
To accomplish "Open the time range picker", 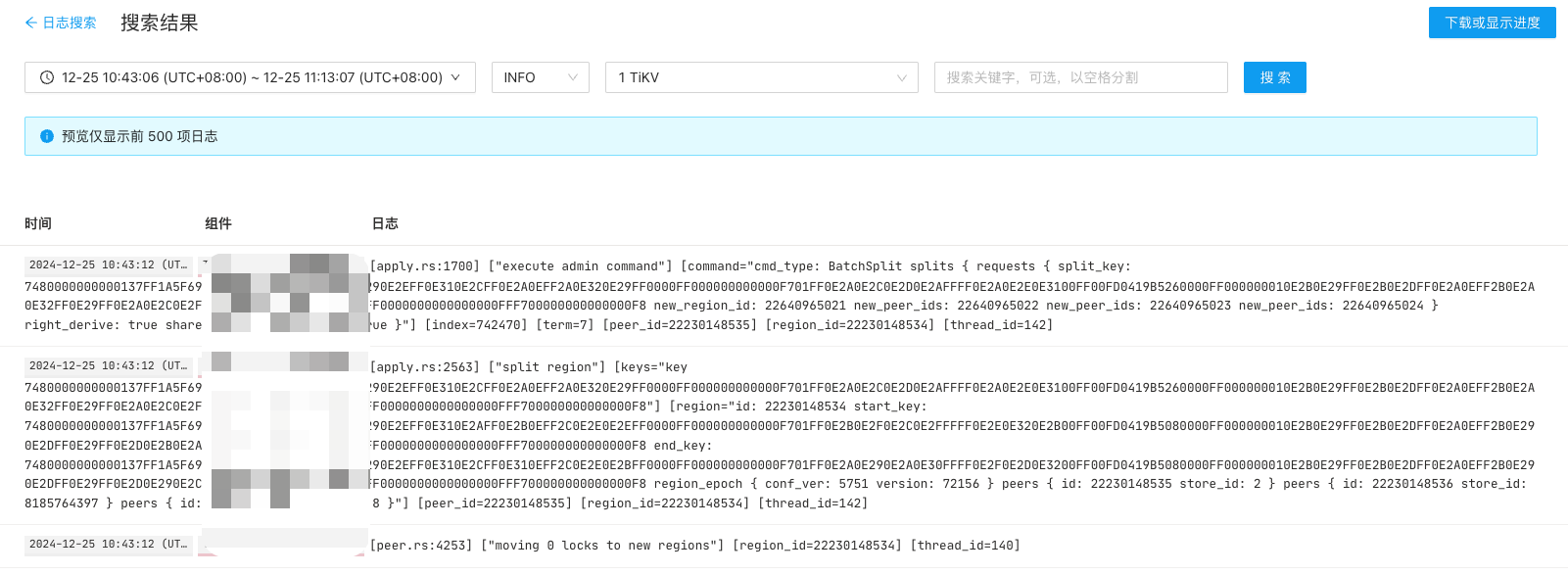I will click(250, 77).
